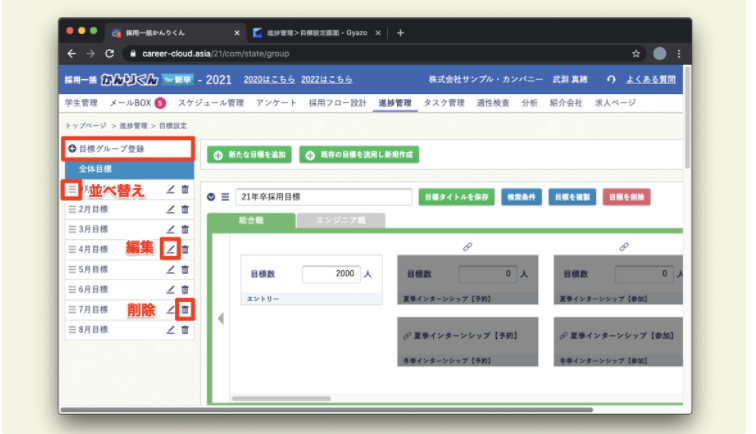Click the red 目標を削除 button
This screenshot has width=756, height=434.
[x=626, y=197]
